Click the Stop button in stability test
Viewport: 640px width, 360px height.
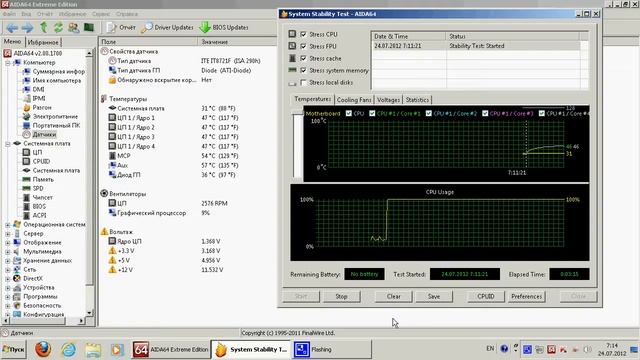point(342,296)
